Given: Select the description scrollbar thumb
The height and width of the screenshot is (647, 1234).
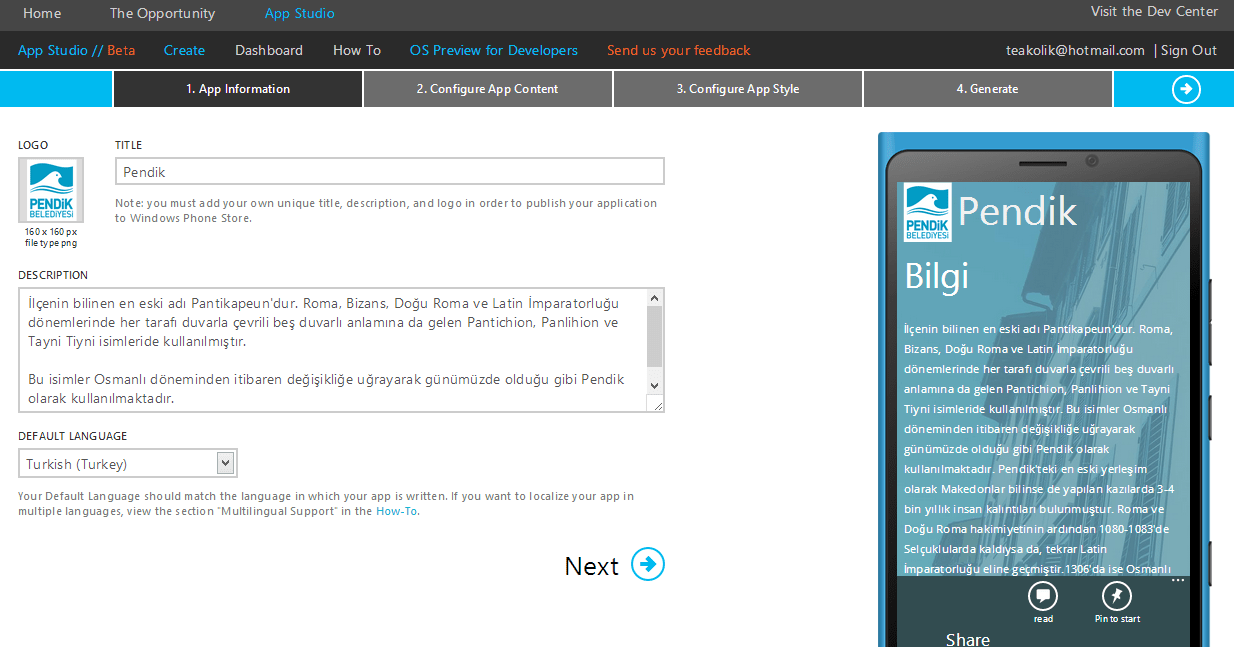Looking at the screenshot, I should tap(654, 336).
